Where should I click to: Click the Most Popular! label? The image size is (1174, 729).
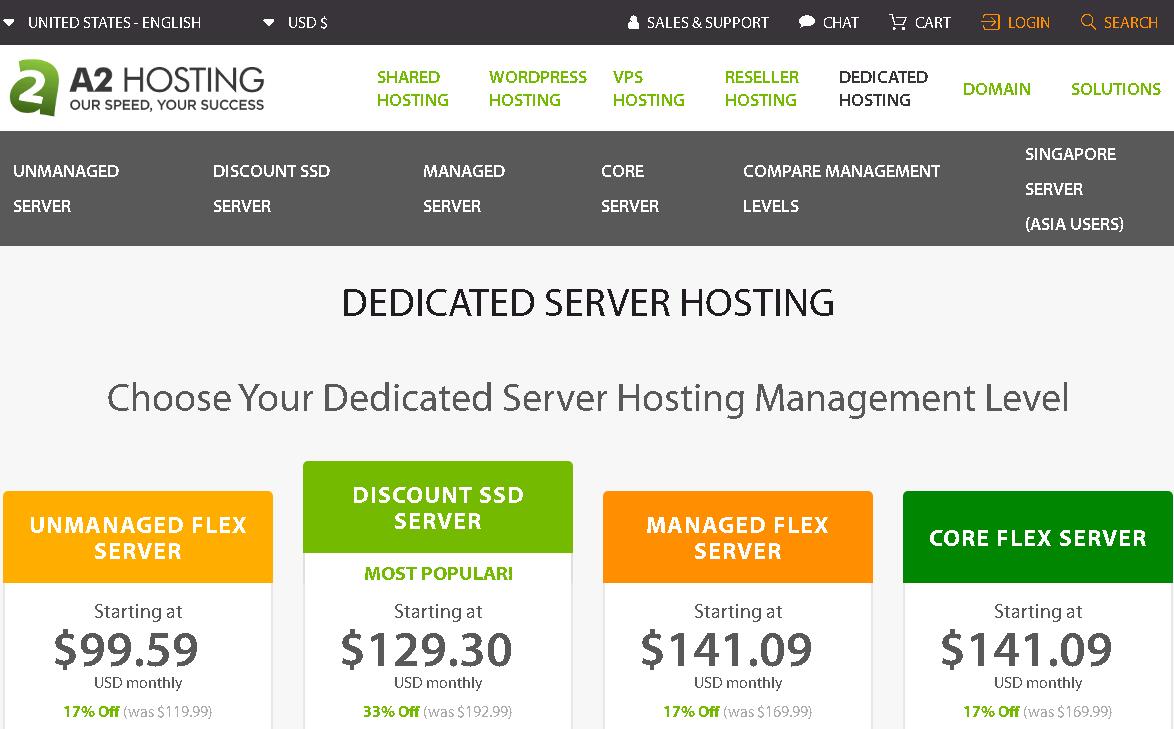pos(438,573)
